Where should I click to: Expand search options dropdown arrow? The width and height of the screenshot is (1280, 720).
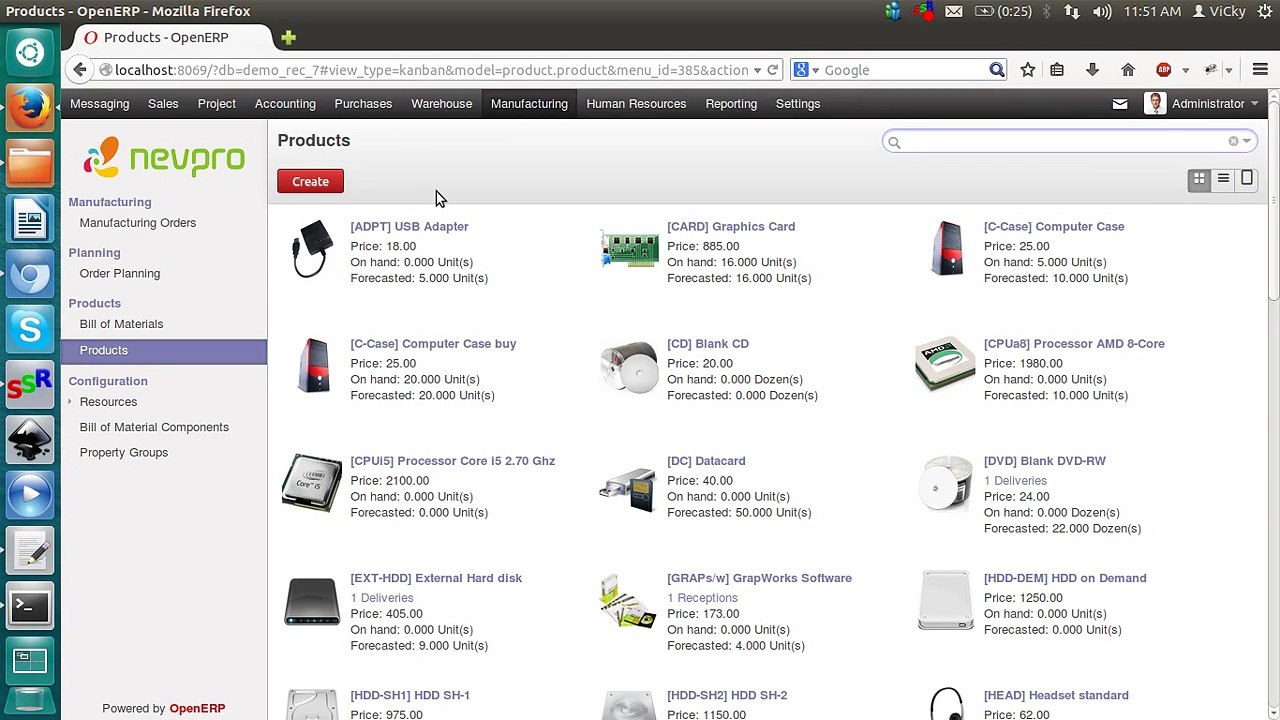point(1246,141)
